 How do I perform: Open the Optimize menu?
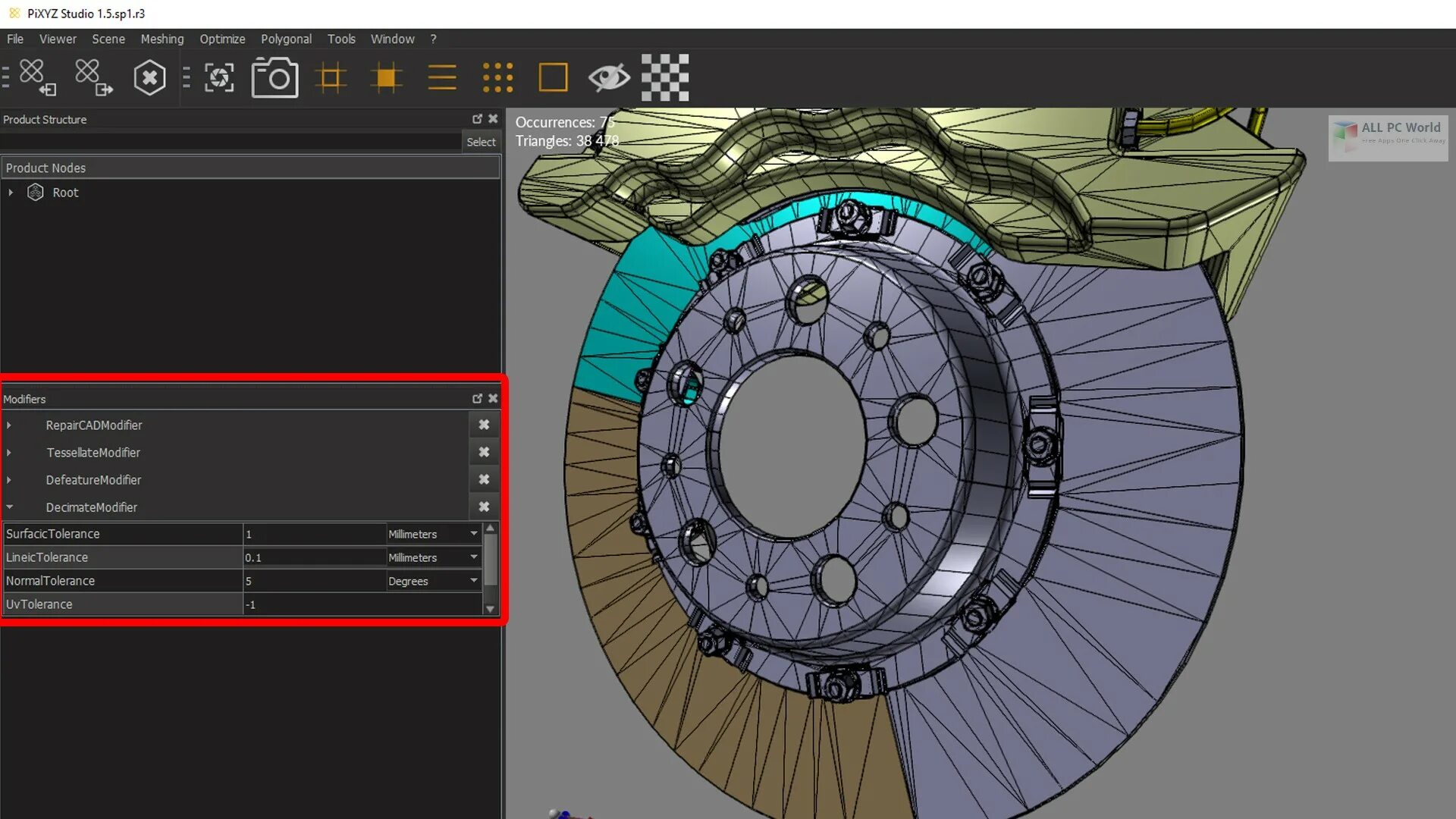click(x=222, y=39)
